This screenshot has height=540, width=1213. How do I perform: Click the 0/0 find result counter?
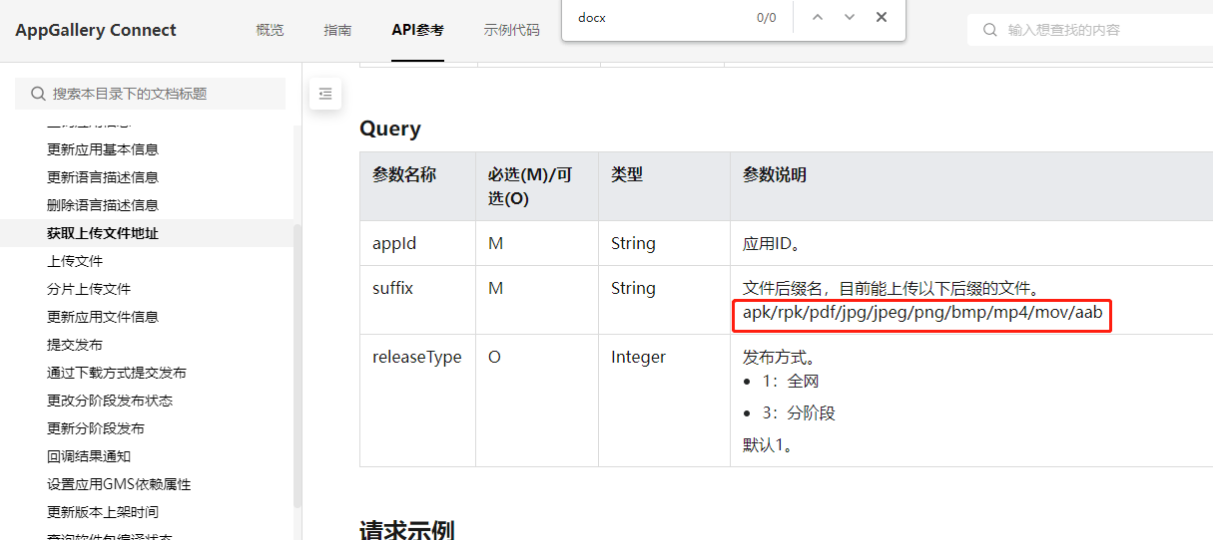pos(766,18)
